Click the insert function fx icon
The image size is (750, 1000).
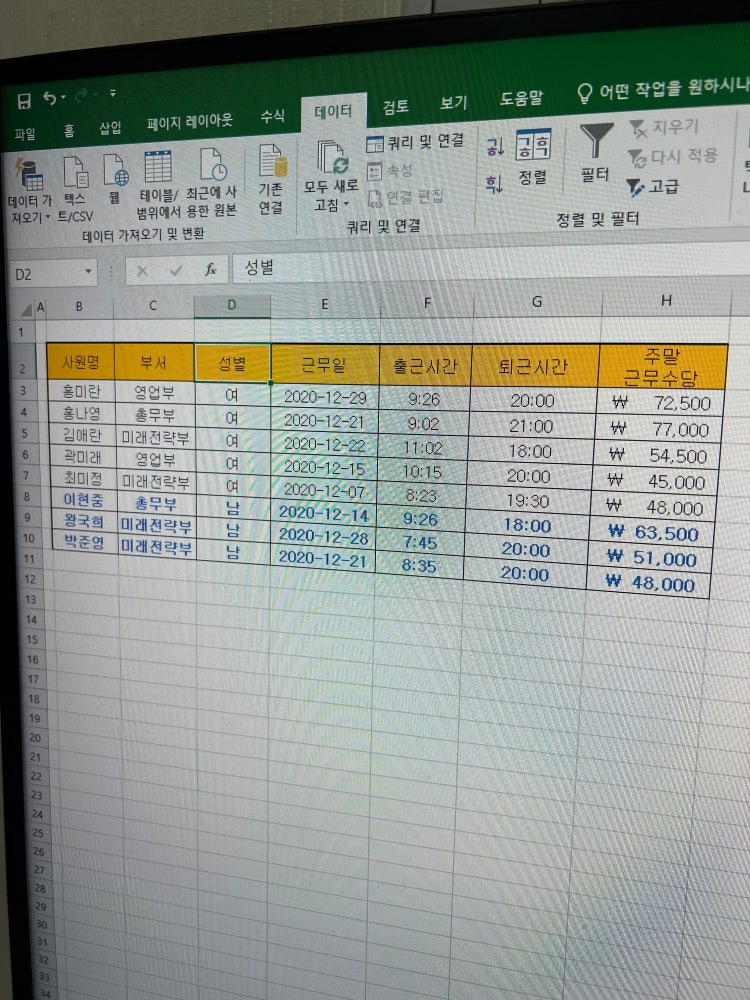(x=210, y=270)
